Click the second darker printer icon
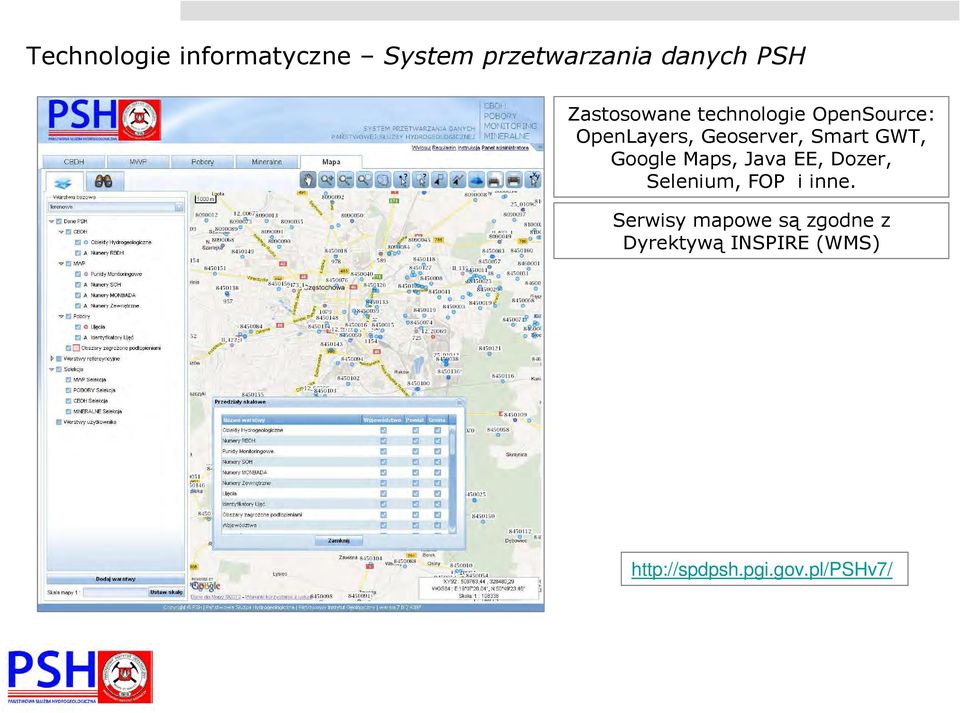Viewport: 960px width, 713px height. (514, 179)
